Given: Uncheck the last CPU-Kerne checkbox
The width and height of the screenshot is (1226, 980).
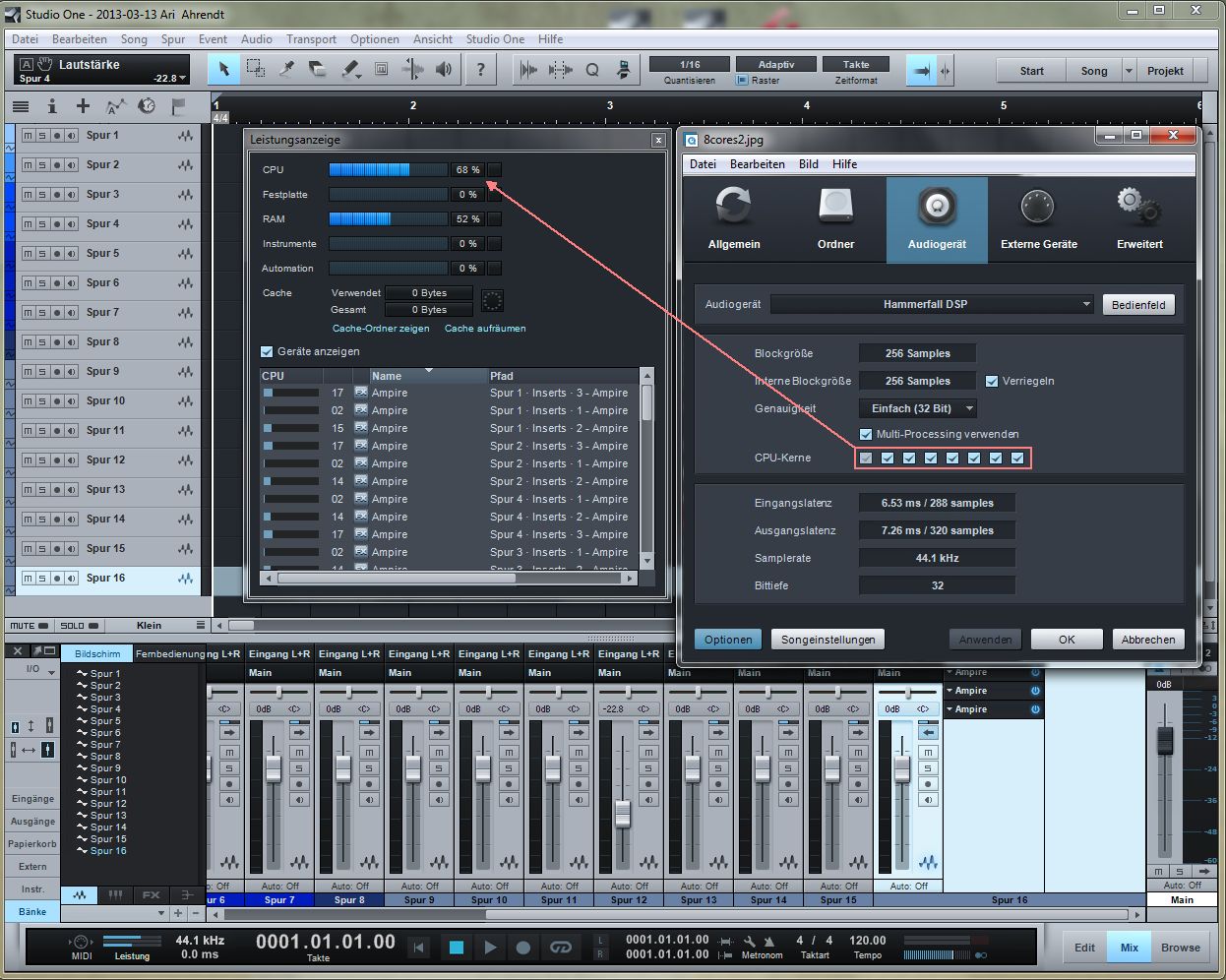Looking at the screenshot, I should point(1017,458).
